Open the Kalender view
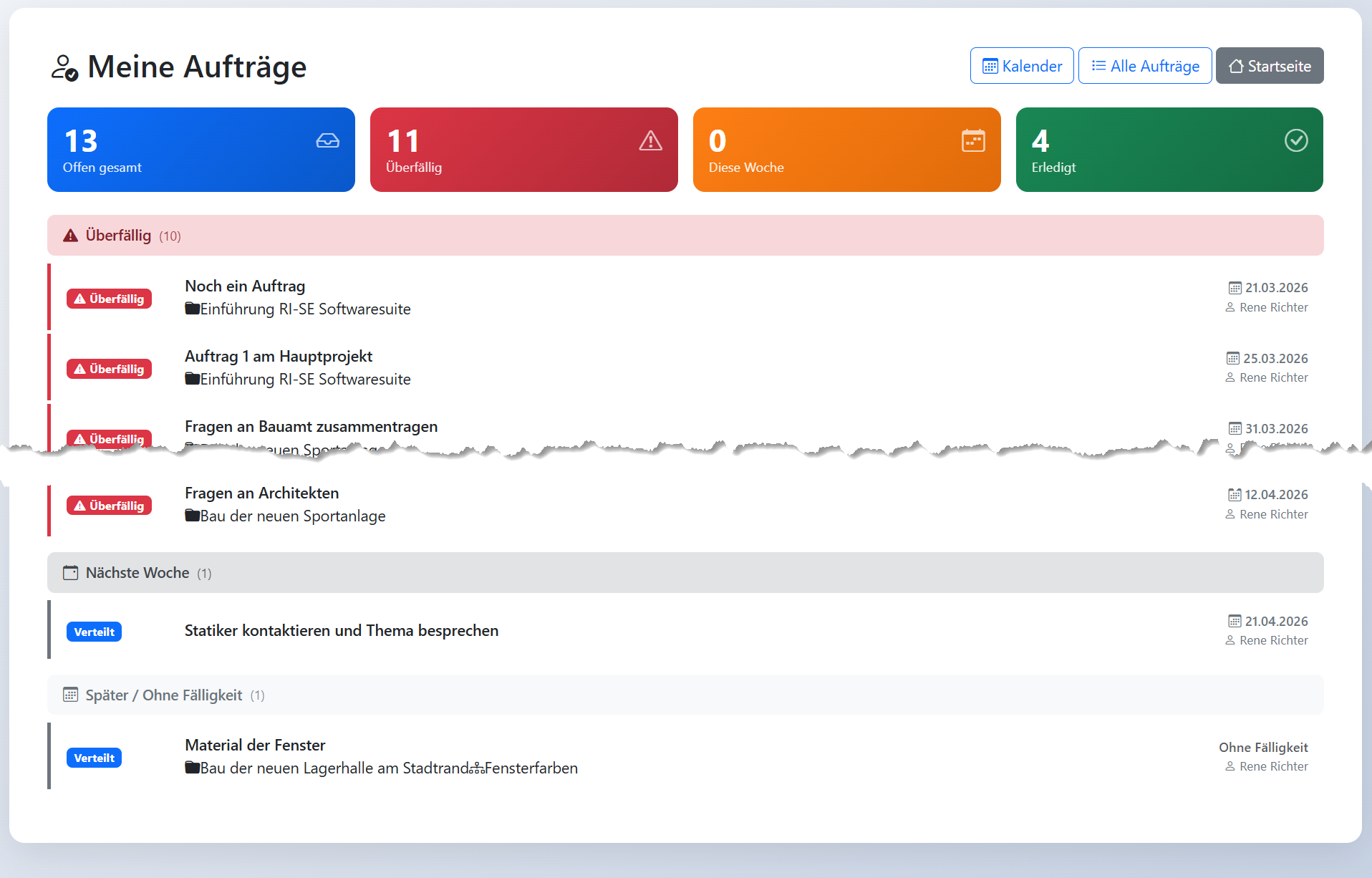 [x=1021, y=66]
